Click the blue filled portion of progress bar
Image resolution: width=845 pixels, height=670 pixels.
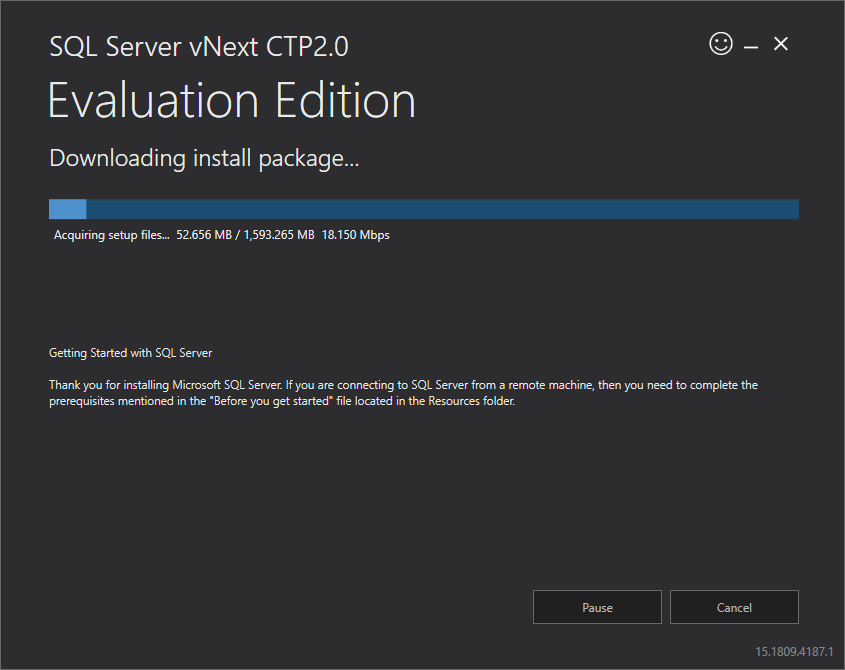click(x=66, y=209)
